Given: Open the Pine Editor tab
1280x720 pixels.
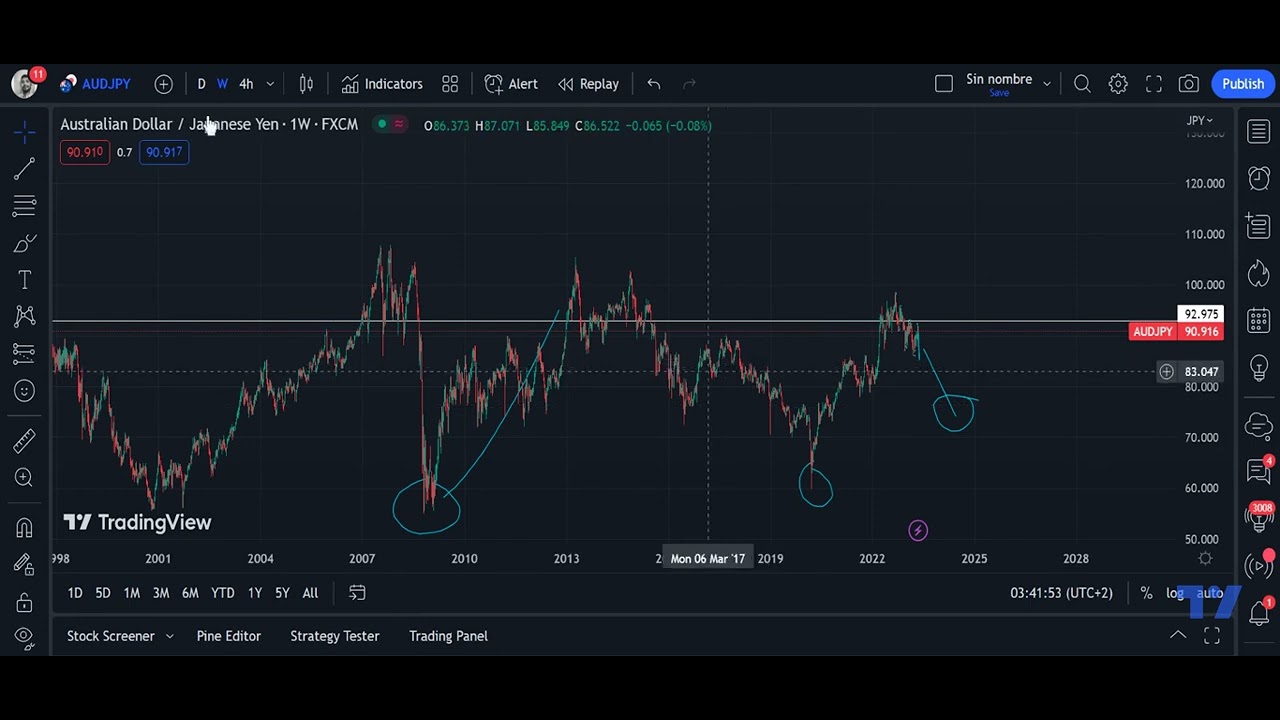Looking at the screenshot, I should coord(229,636).
